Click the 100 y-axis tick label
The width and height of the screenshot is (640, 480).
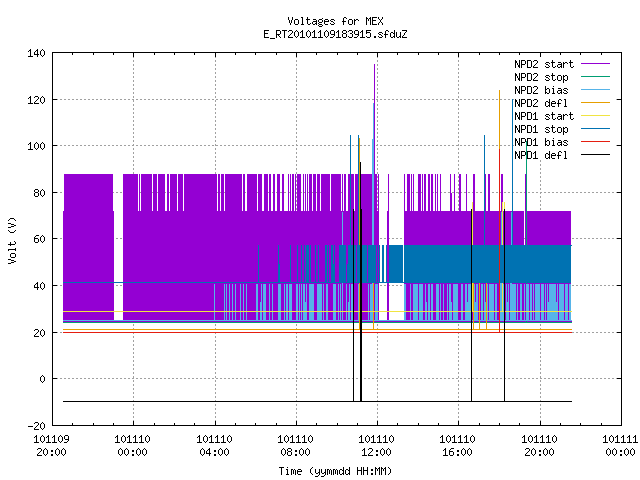[36, 146]
